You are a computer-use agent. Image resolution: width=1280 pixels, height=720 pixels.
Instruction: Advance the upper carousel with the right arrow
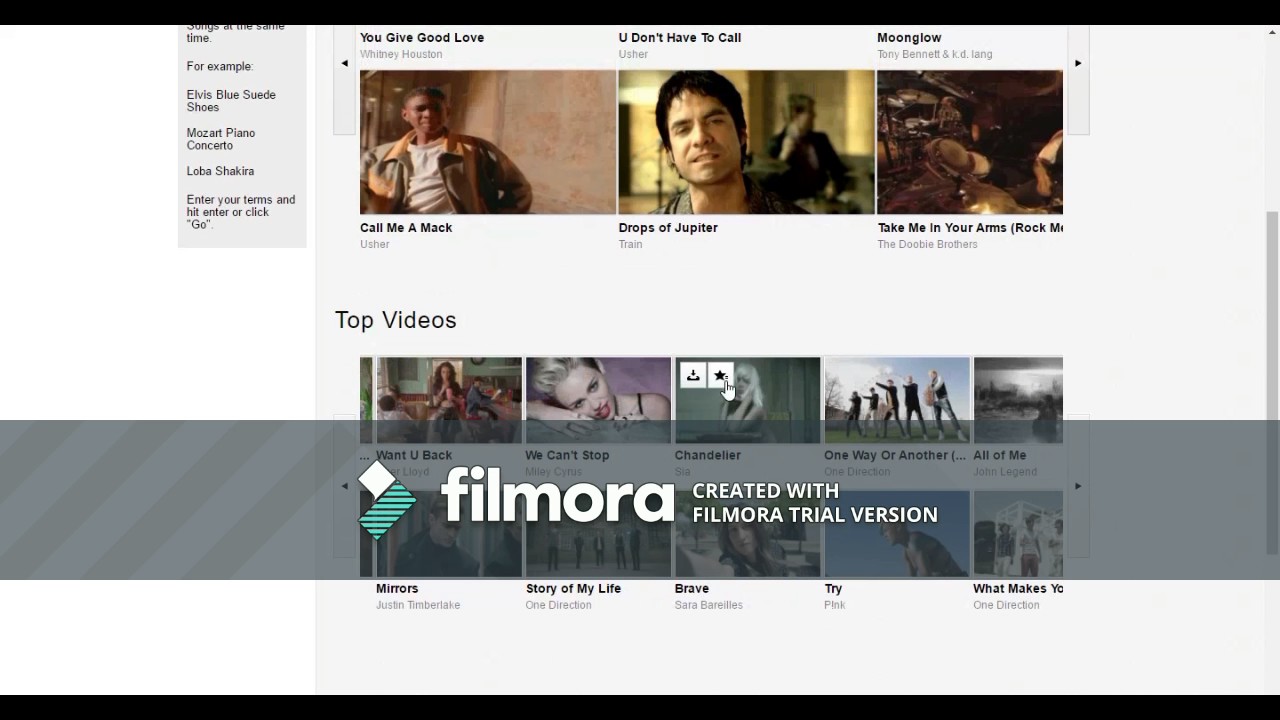[1078, 63]
